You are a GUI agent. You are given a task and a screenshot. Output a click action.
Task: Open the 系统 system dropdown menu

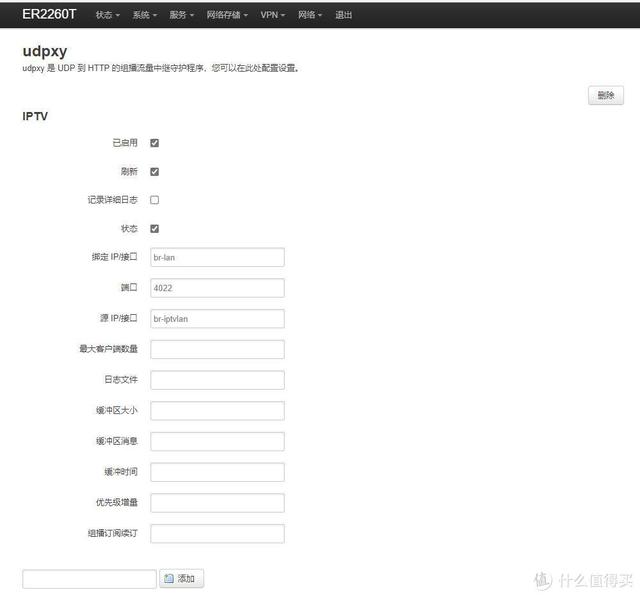point(144,15)
